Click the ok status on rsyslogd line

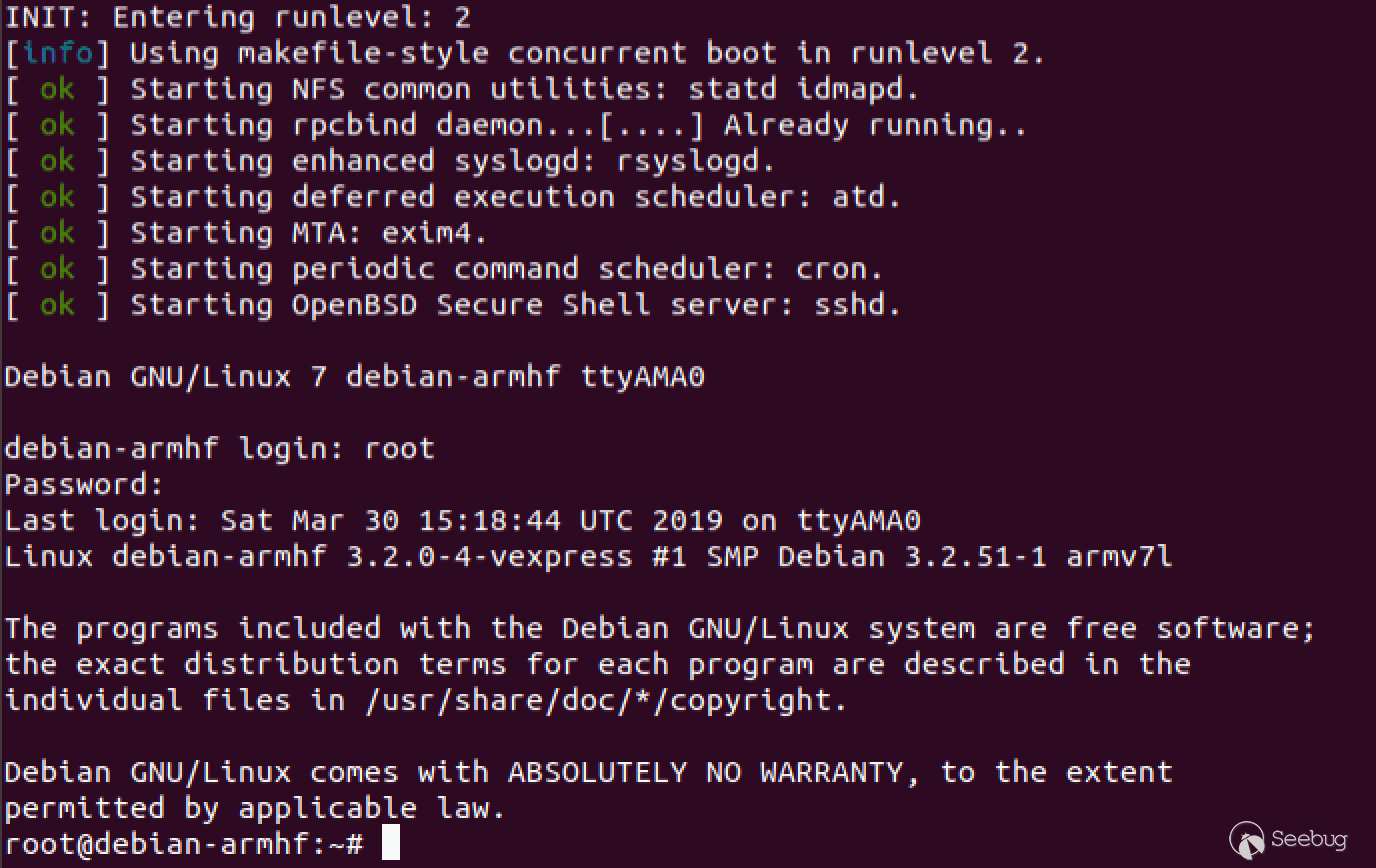(x=57, y=160)
